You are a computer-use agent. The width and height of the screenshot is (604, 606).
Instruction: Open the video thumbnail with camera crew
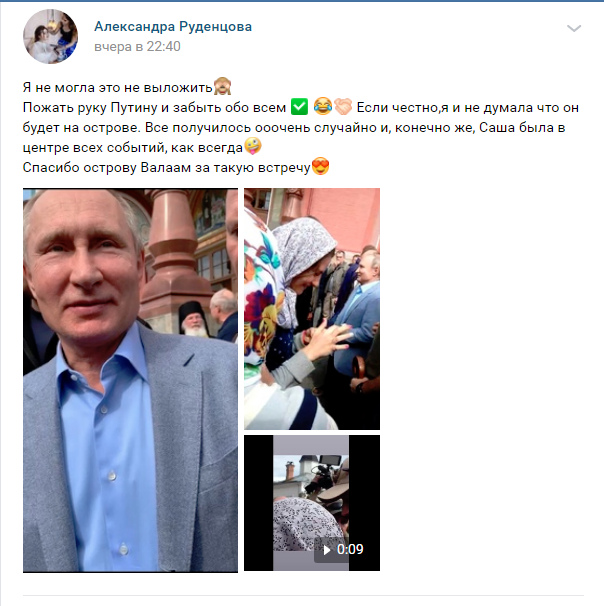[312, 503]
